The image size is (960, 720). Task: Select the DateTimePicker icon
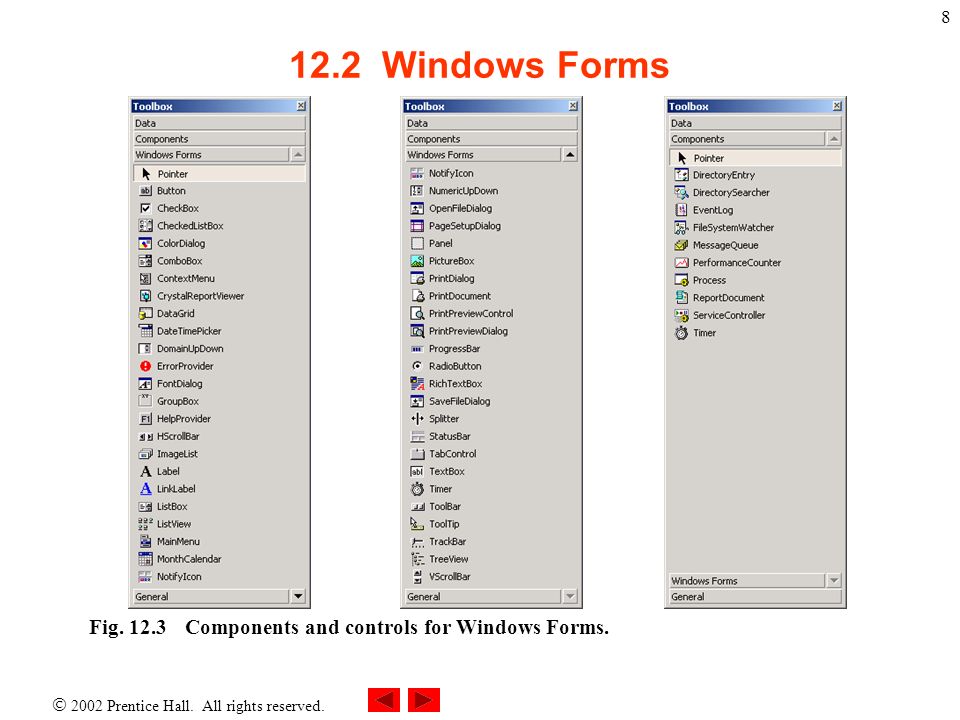145,331
